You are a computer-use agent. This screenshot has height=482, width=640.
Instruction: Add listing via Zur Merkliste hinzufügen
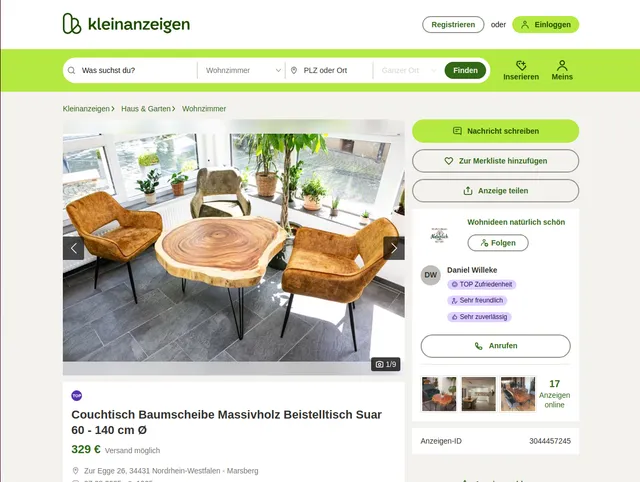tap(496, 161)
